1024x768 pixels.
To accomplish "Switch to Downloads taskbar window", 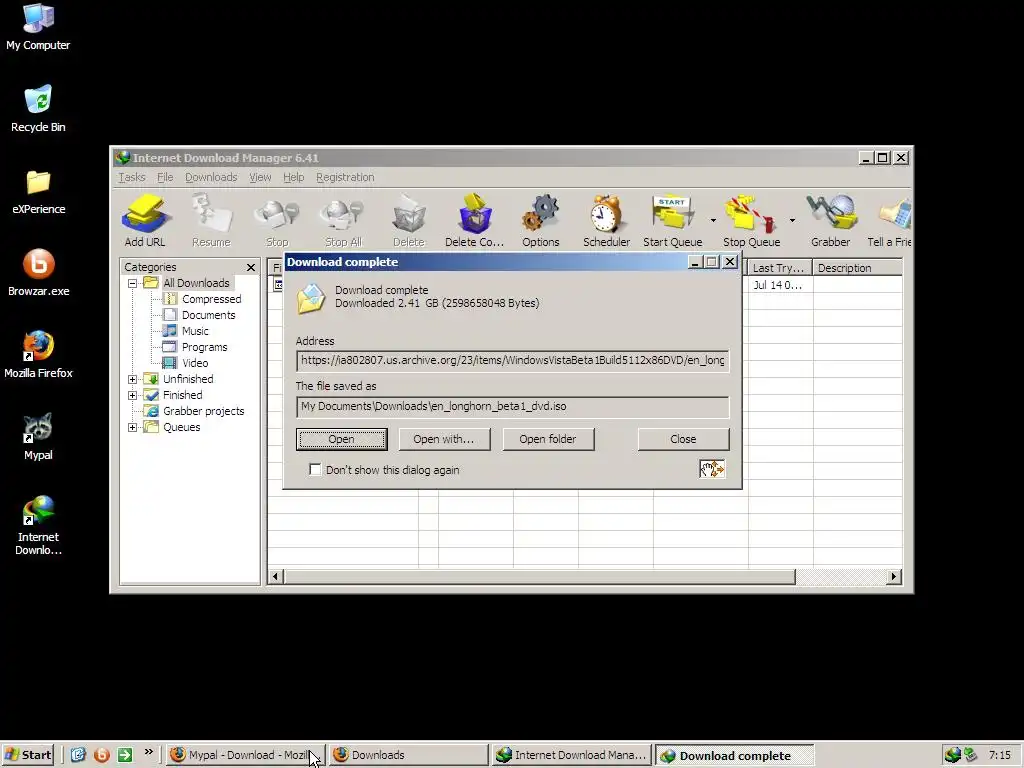I will click(x=408, y=755).
